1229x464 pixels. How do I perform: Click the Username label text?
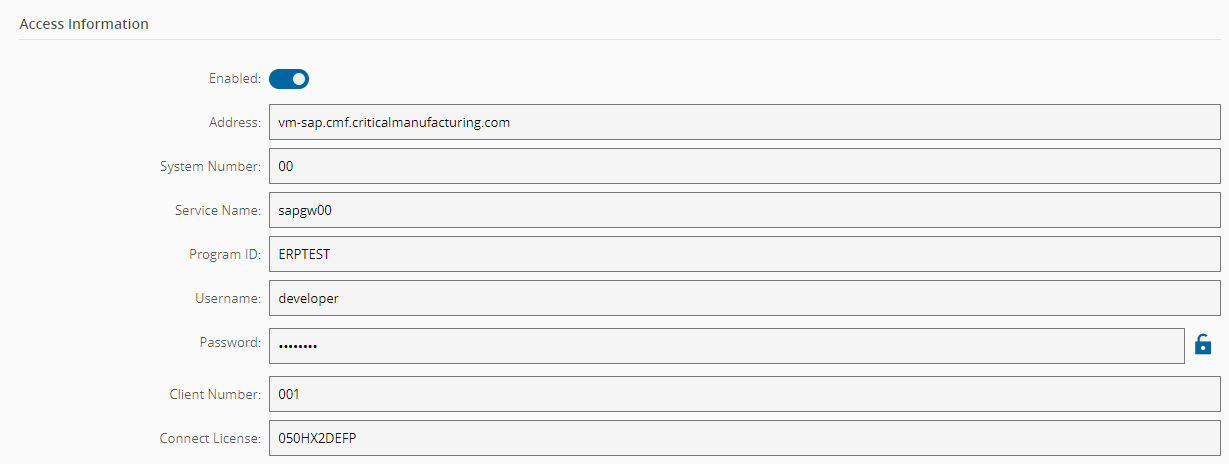click(x=228, y=298)
